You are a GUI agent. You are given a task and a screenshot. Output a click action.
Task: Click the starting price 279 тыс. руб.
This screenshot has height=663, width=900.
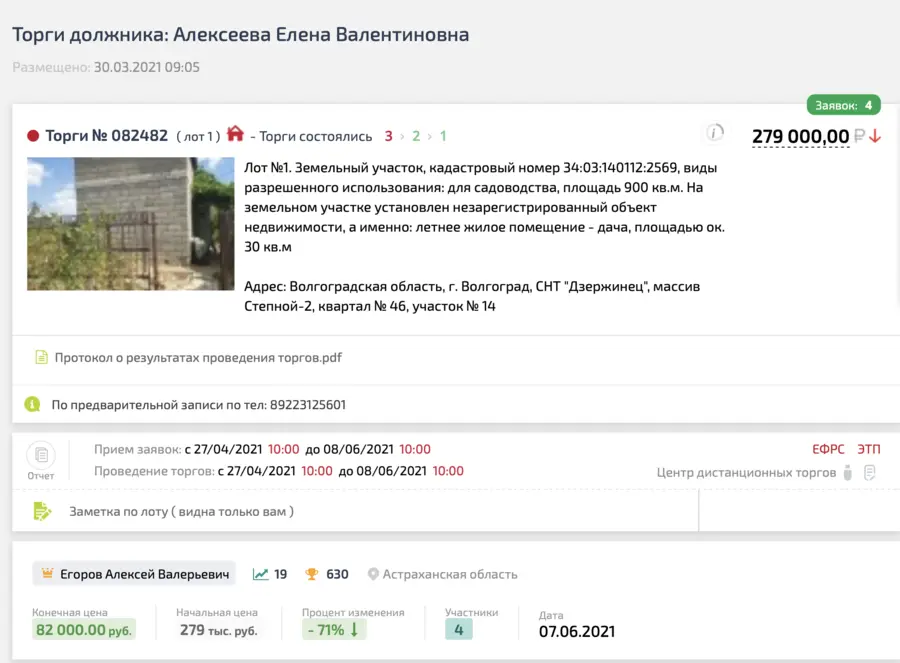pos(219,630)
